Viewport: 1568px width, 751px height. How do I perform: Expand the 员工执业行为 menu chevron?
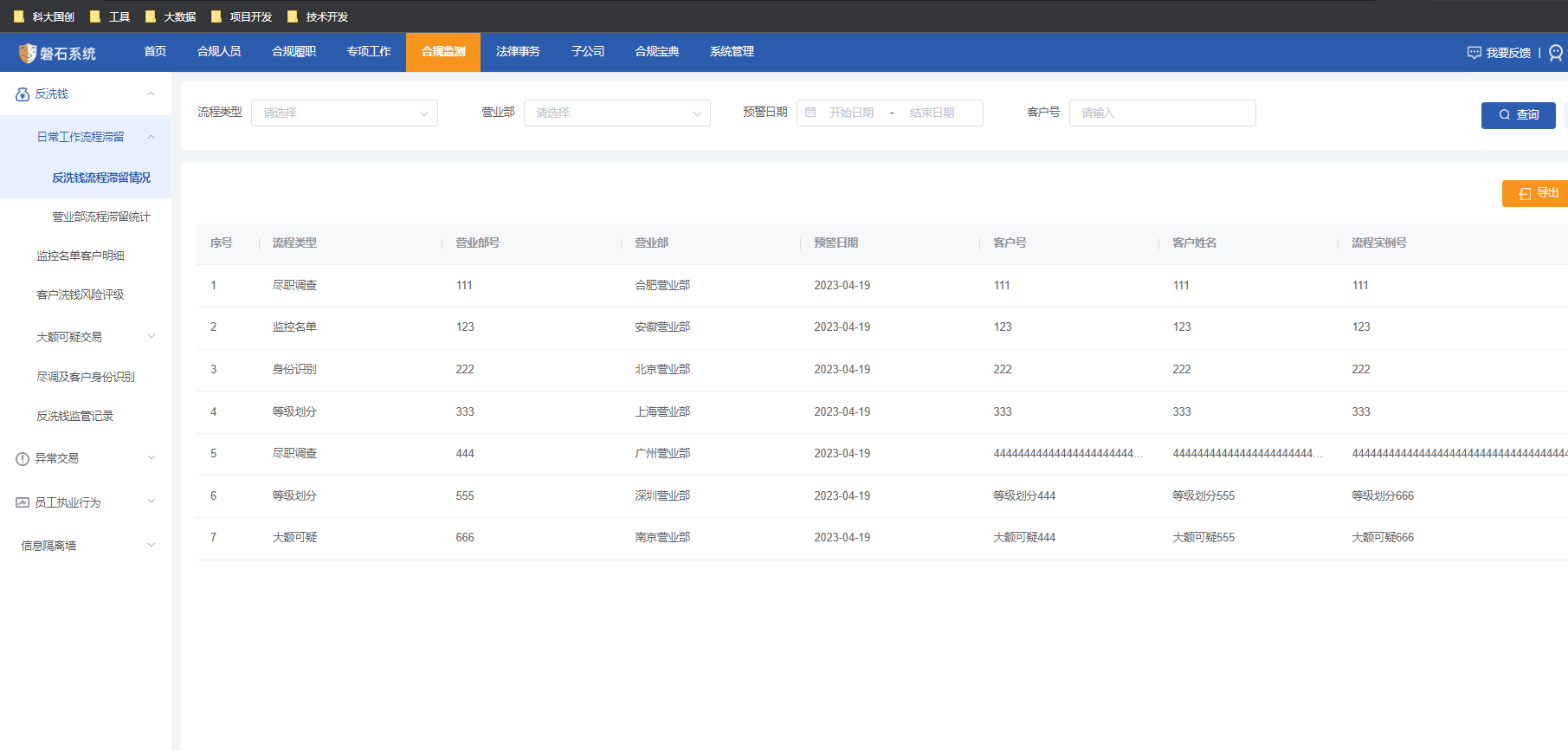[152, 502]
